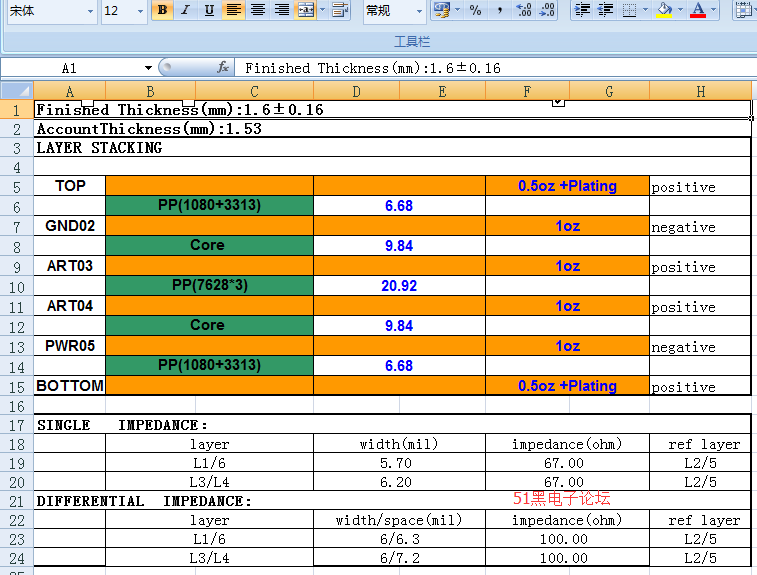
Task: Click the Select All corner button
Action: tap(17, 91)
